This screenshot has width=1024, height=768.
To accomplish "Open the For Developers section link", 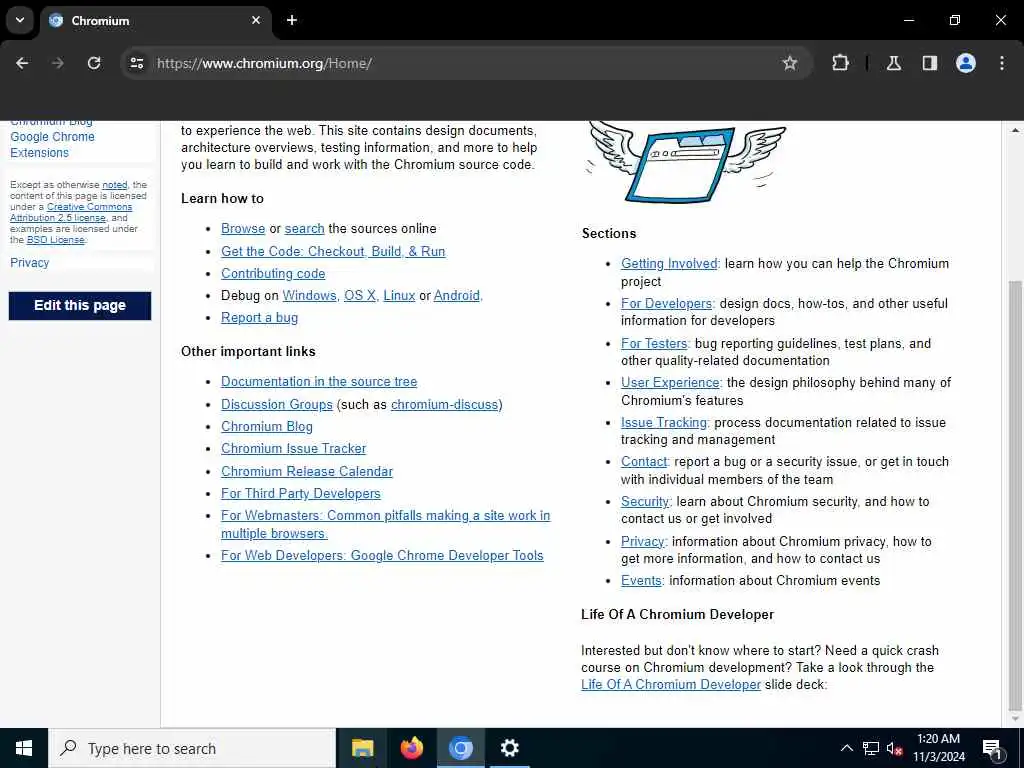I will coord(666,304).
